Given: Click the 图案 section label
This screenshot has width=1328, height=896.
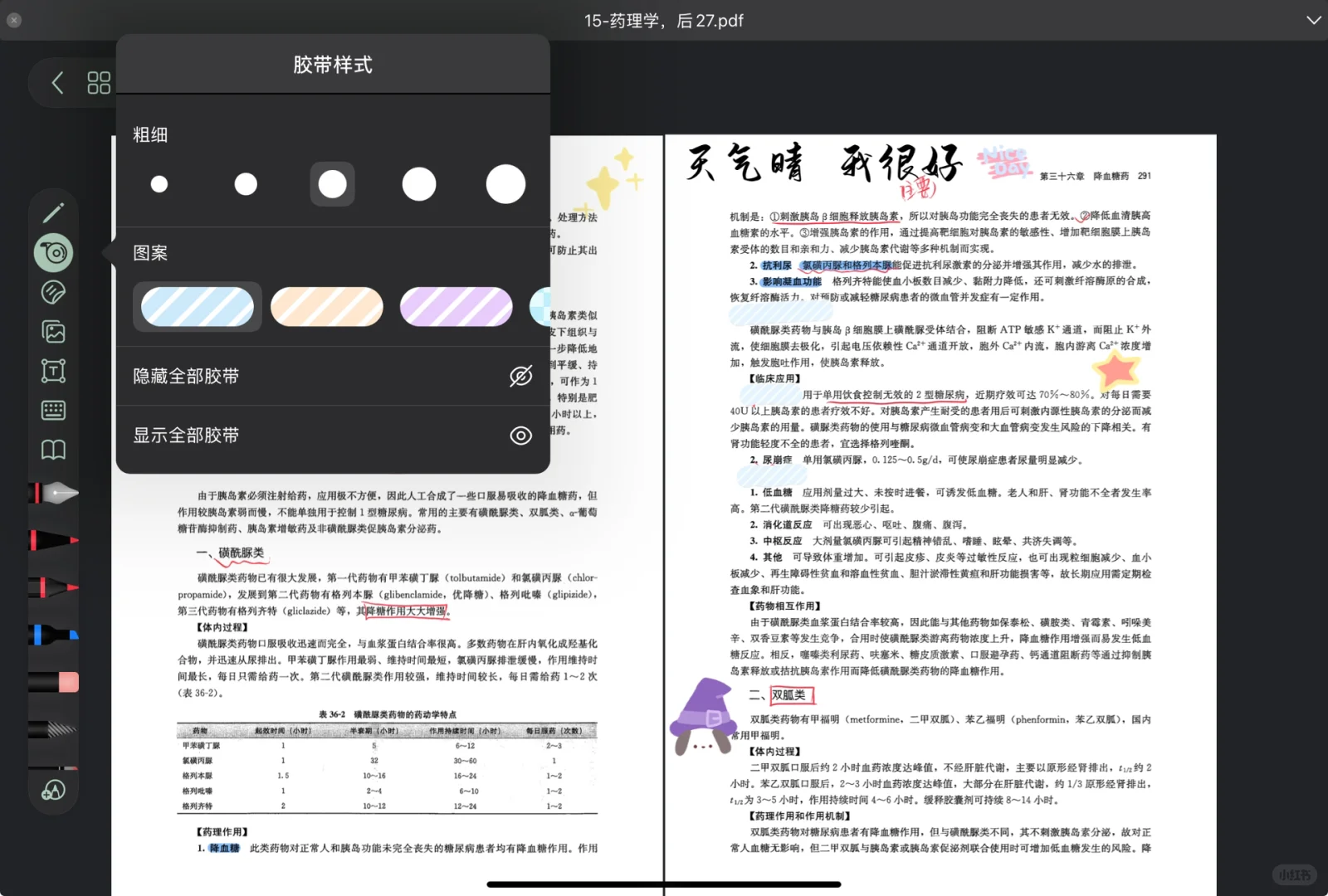Looking at the screenshot, I should pos(150,253).
